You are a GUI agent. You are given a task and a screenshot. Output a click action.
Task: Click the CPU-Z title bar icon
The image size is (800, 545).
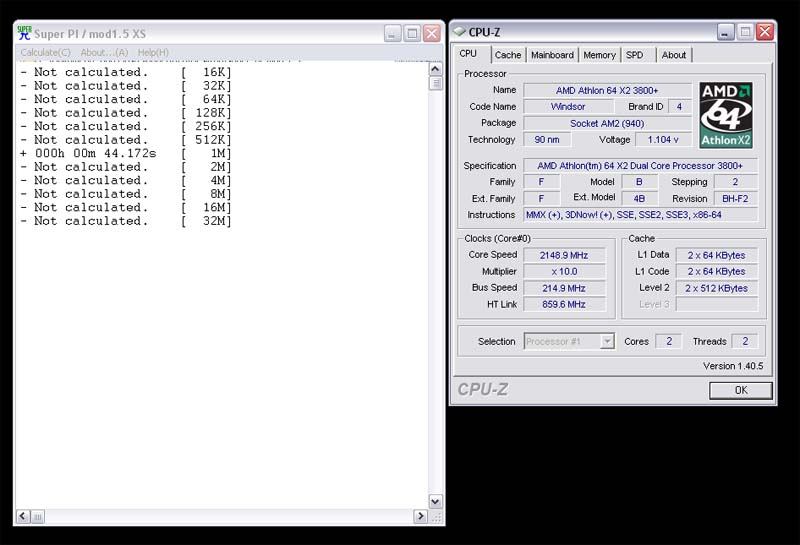point(460,32)
